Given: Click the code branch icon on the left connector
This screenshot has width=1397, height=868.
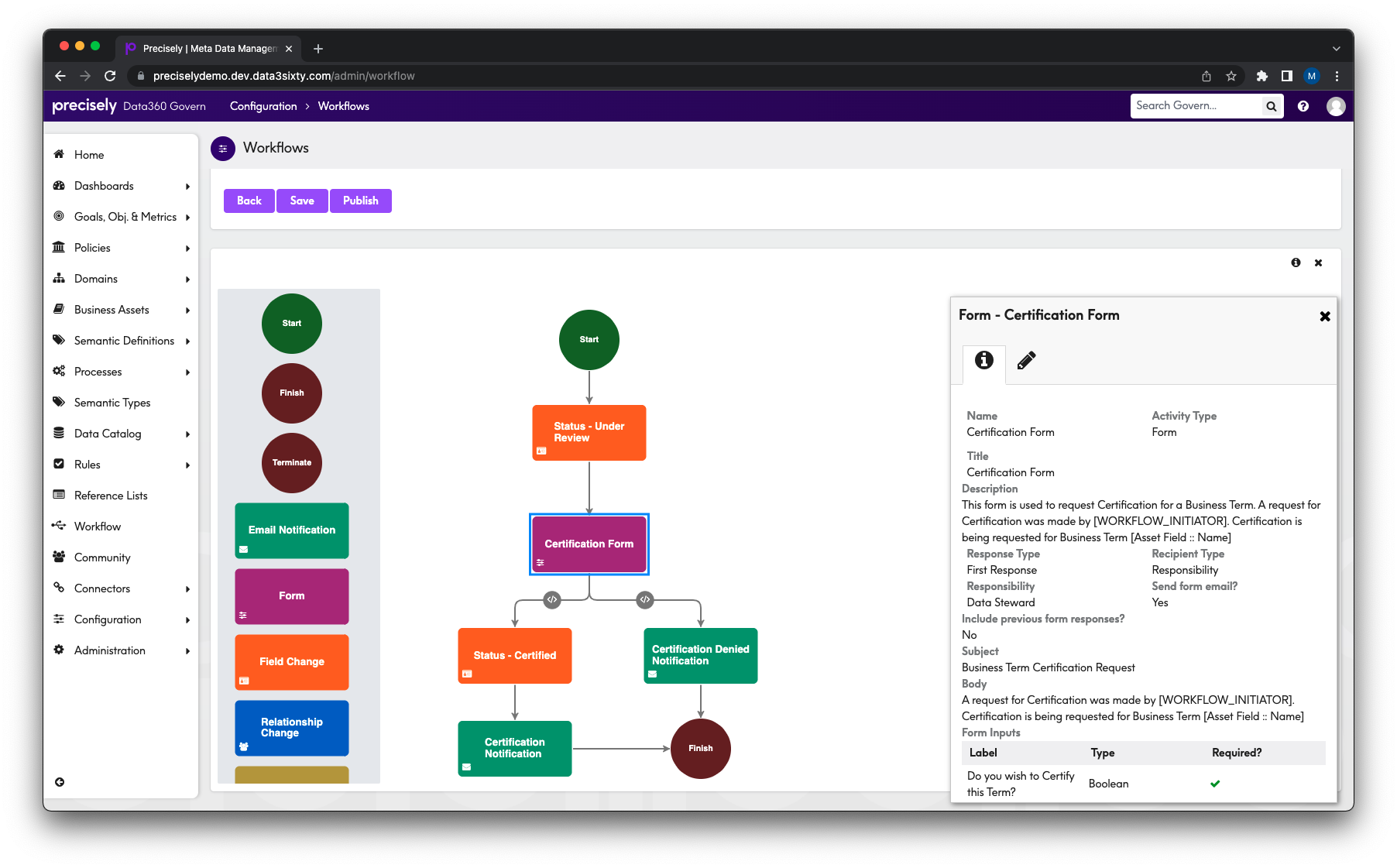Looking at the screenshot, I should point(551,599).
